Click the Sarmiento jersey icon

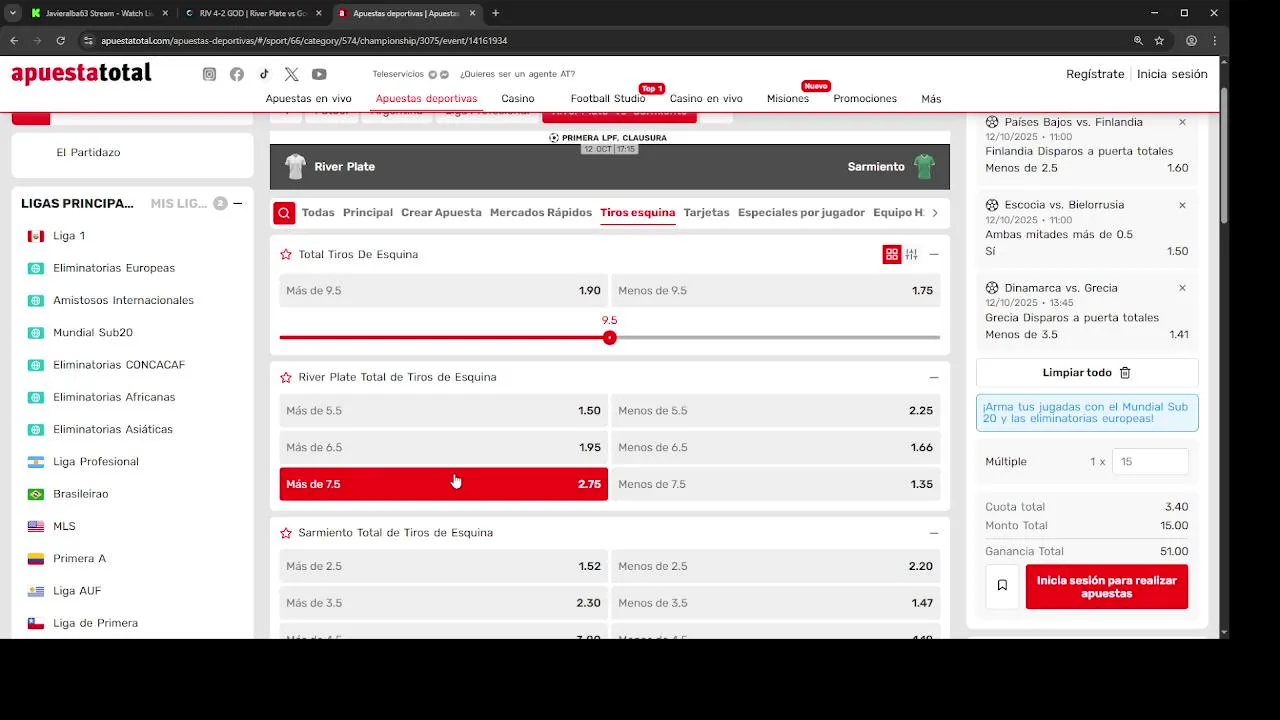[925, 167]
